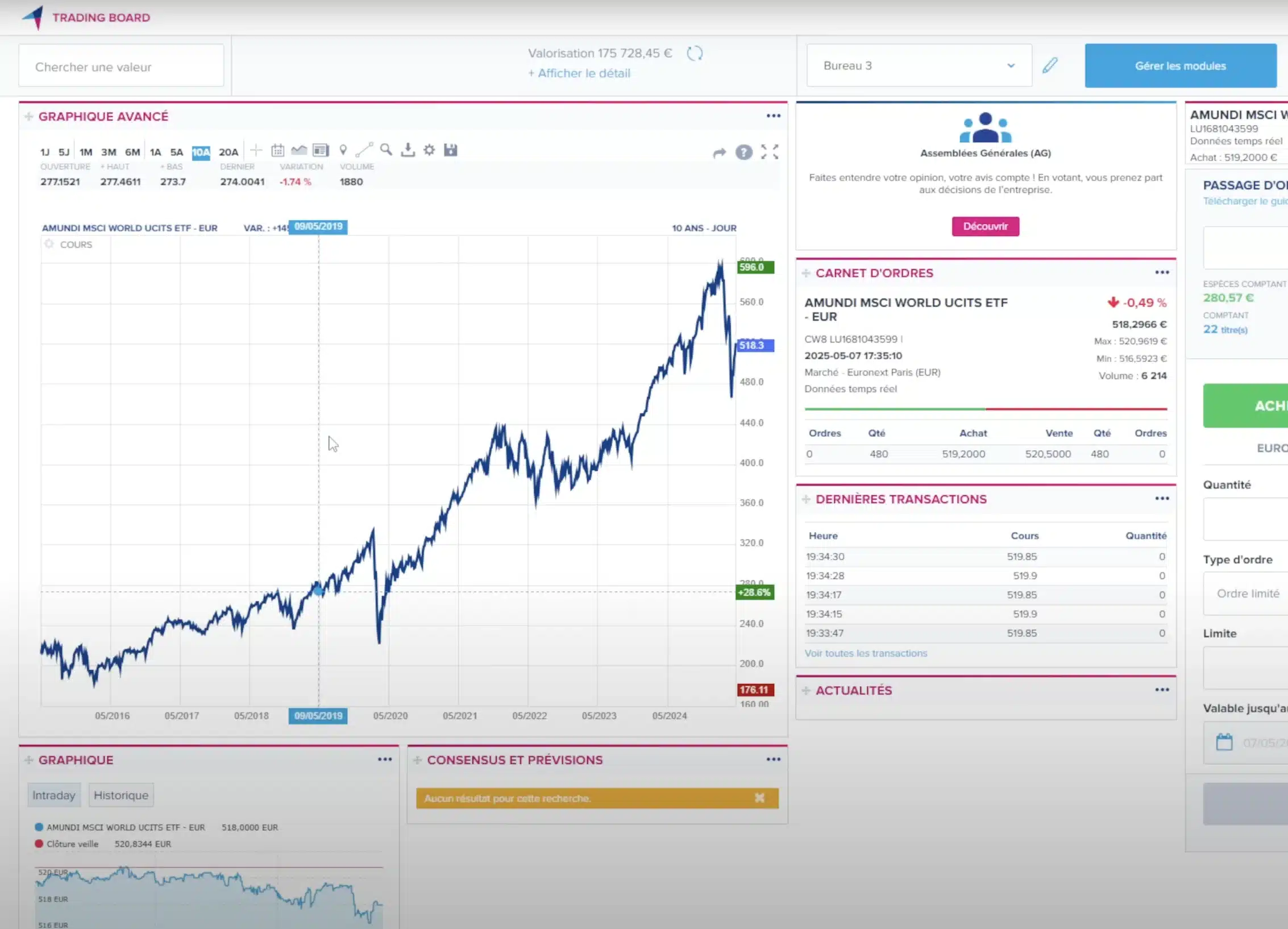Save the chart with the floppy-disk icon
The height and width of the screenshot is (929, 1288).
coord(451,150)
